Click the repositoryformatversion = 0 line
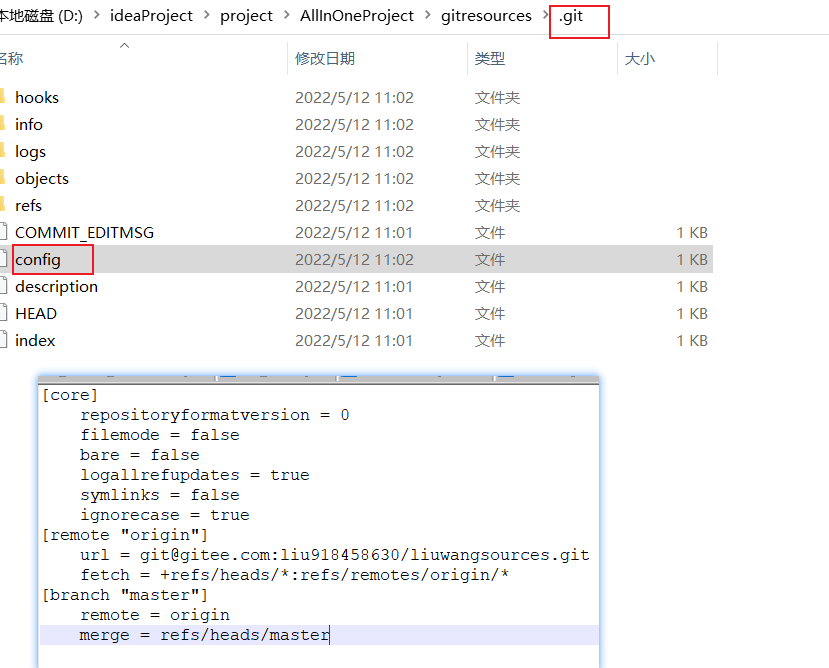 coord(215,415)
